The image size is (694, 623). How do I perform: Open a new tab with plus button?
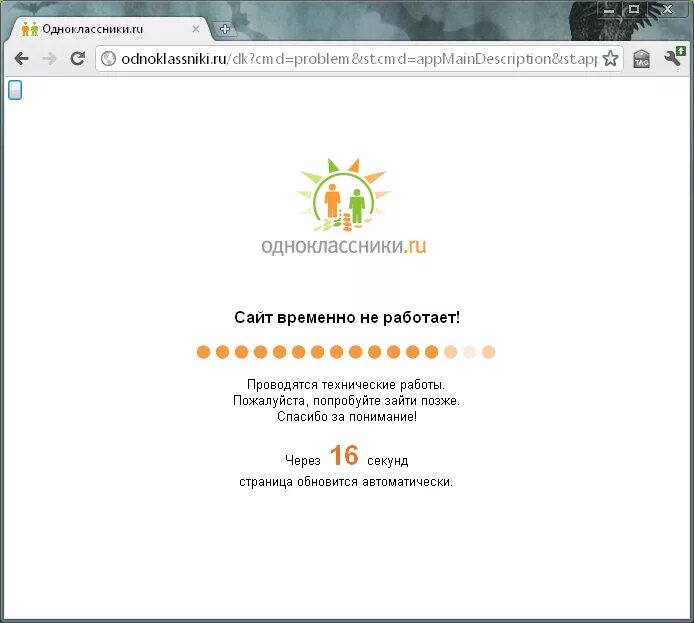pyautogui.click(x=225, y=29)
